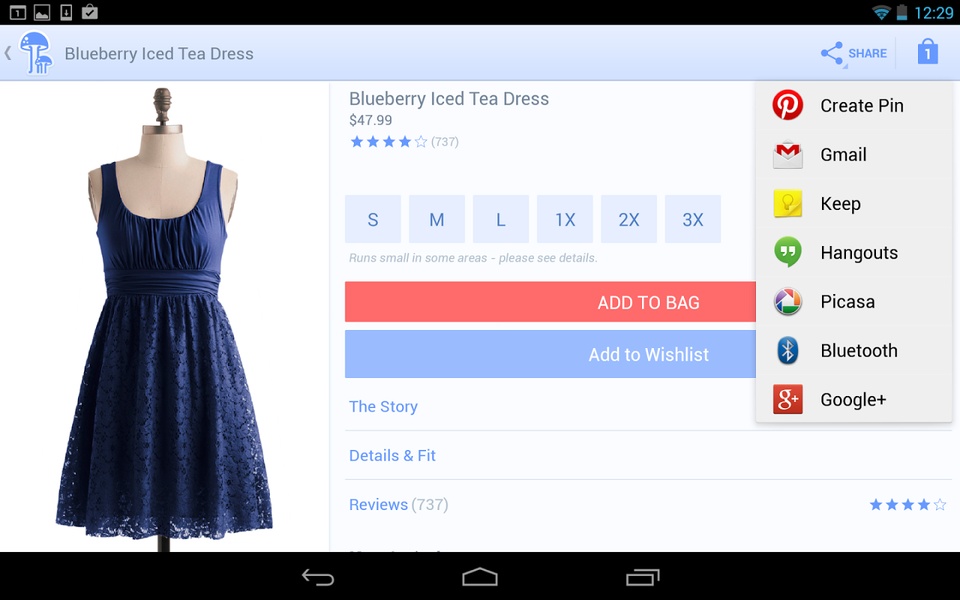The width and height of the screenshot is (960, 600).
Task: Tap the star rating under the price
Action: click(x=388, y=142)
